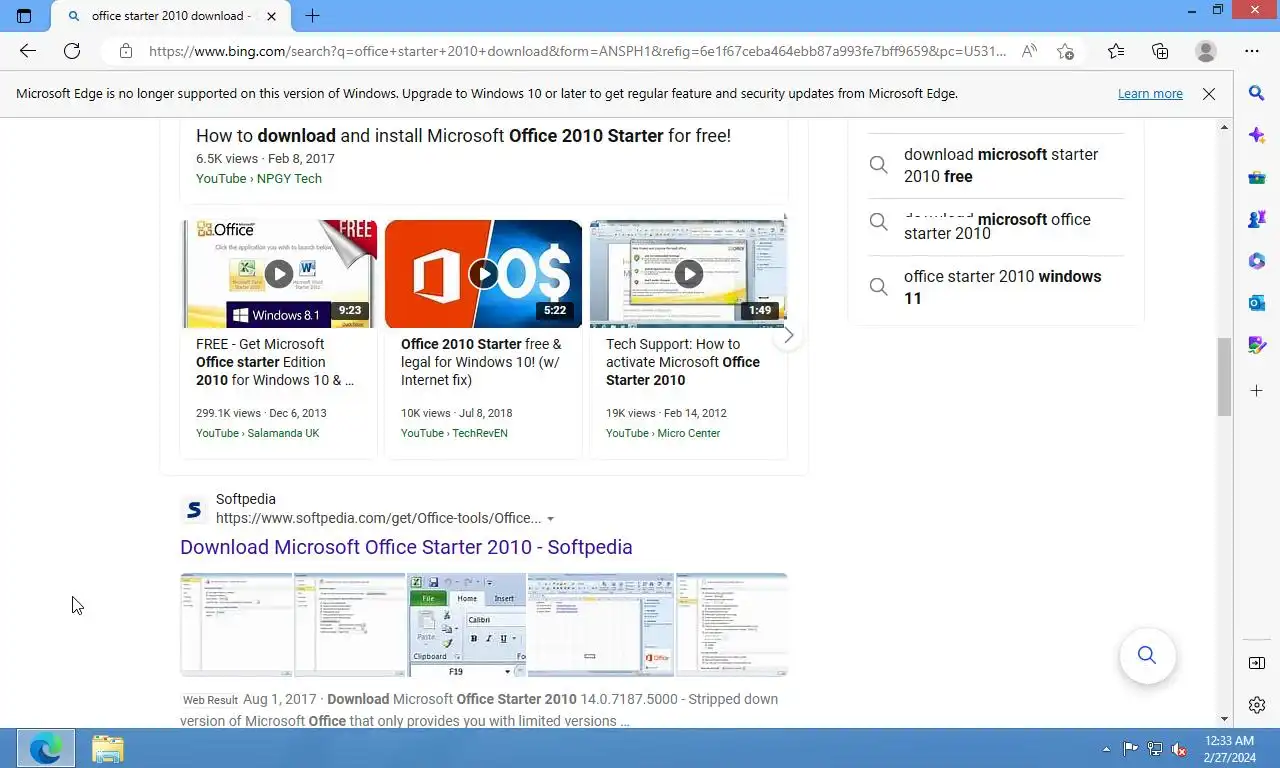Open the profile avatar icon
Screen dimensions: 1280x768
point(1206,51)
